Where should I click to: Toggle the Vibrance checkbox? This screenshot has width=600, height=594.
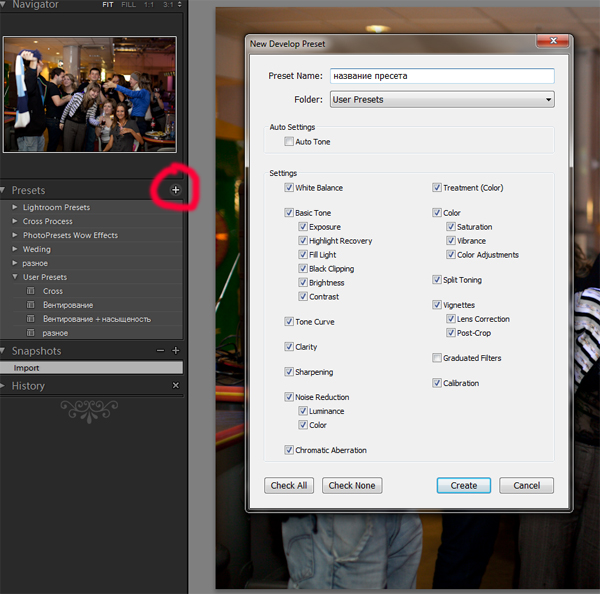(x=451, y=241)
